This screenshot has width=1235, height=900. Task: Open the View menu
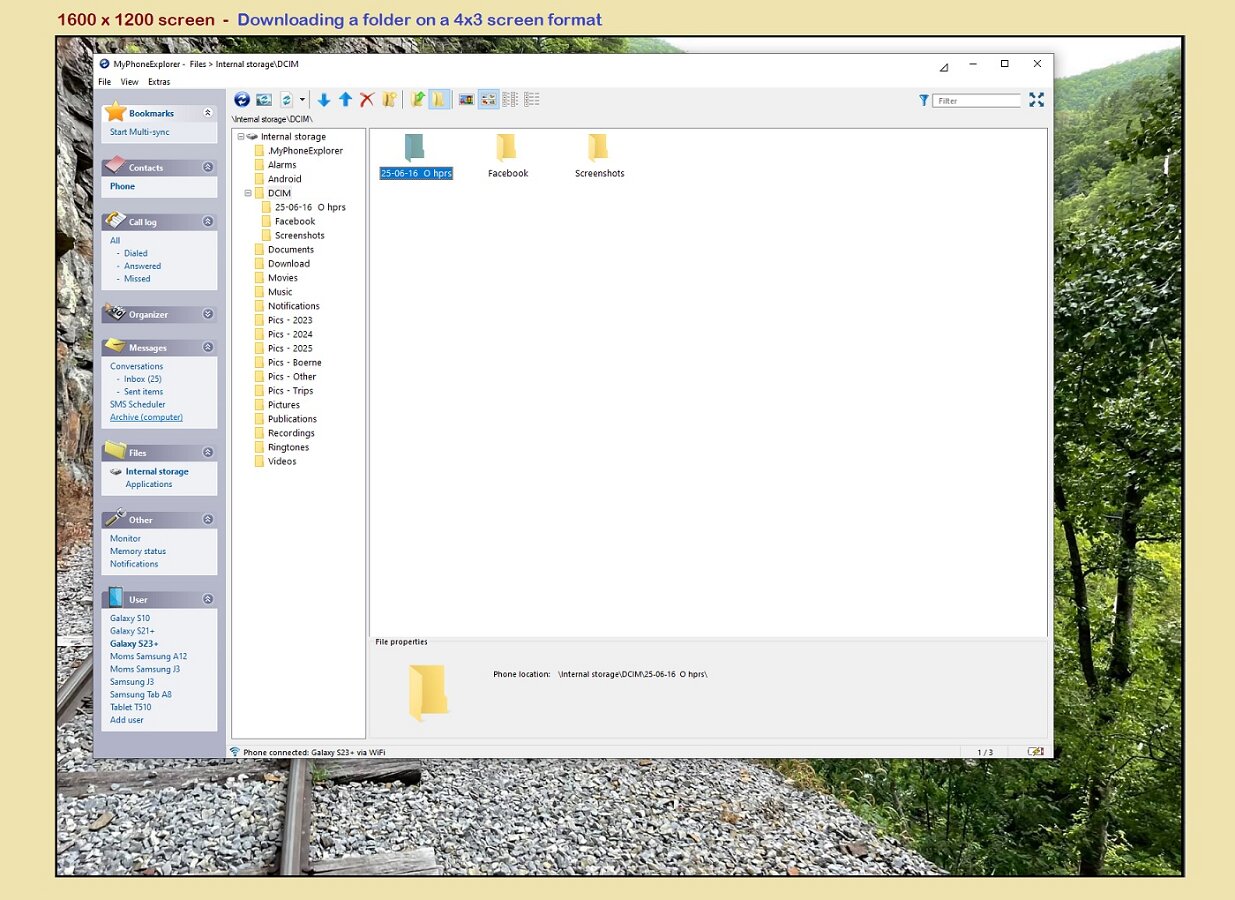(x=130, y=82)
